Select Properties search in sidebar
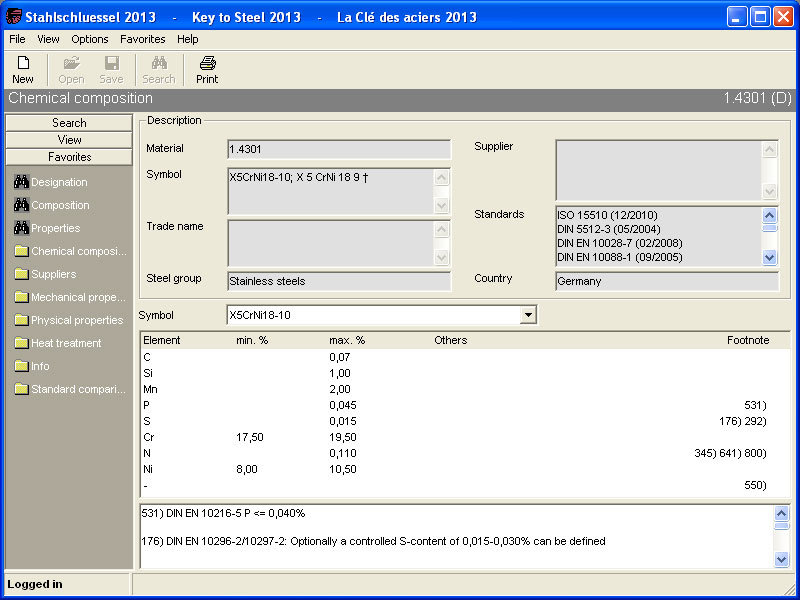This screenshot has width=800, height=600. click(47, 228)
